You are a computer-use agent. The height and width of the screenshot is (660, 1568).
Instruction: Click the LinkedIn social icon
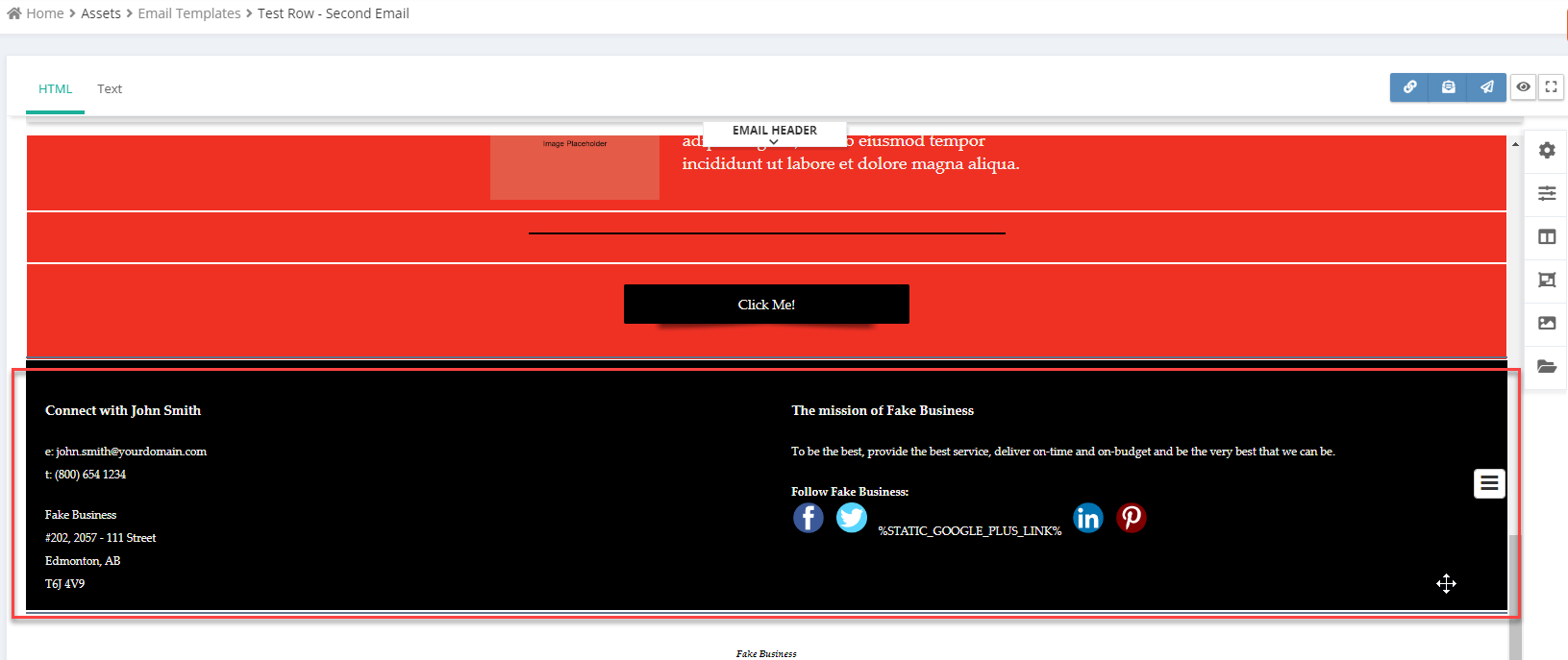(1088, 518)
